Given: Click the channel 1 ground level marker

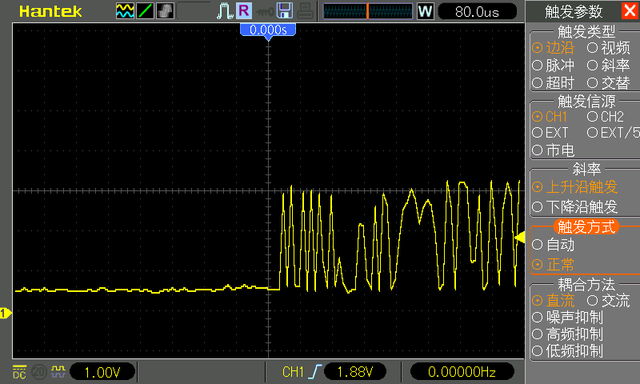Looking at the screenshot, I should 6,313.
